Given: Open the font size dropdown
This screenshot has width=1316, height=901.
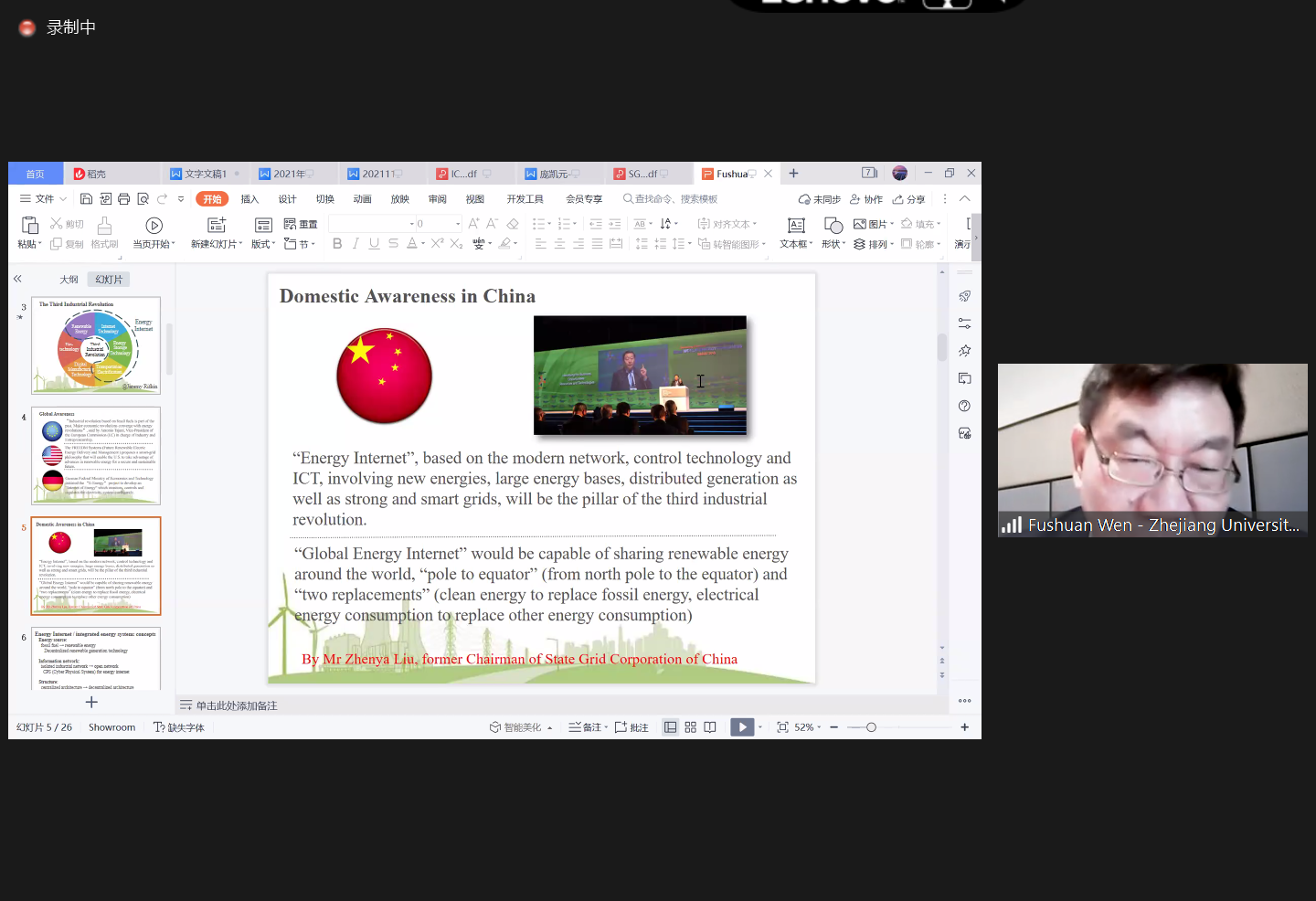Looking at the screenshot, I should pos(458,224).
